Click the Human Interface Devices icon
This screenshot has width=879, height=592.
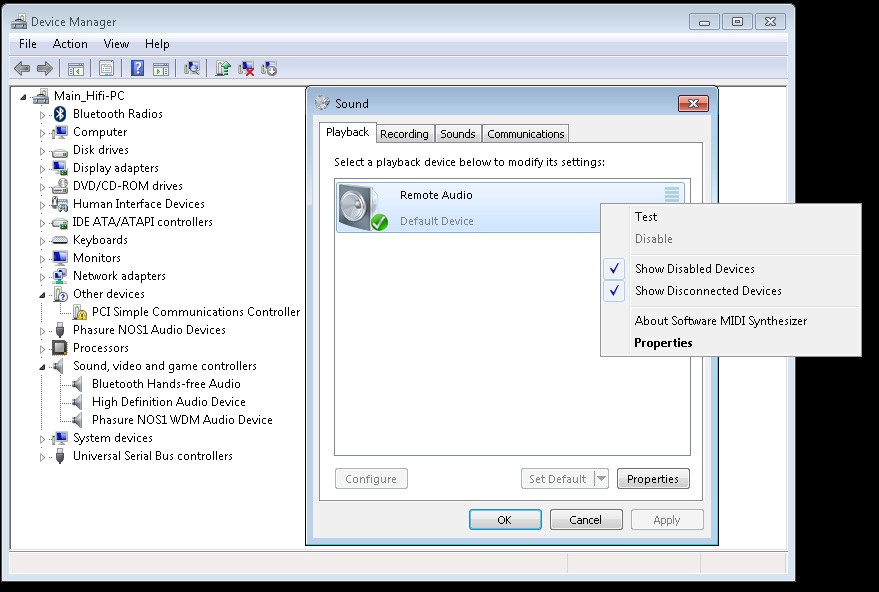[60, 204]
